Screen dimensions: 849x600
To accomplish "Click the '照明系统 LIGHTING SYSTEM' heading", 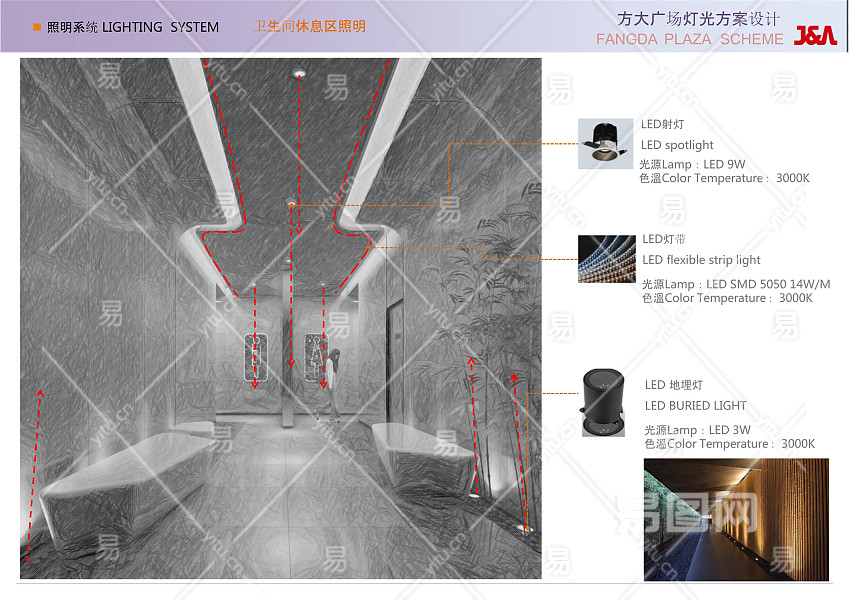I will (133, 27).
